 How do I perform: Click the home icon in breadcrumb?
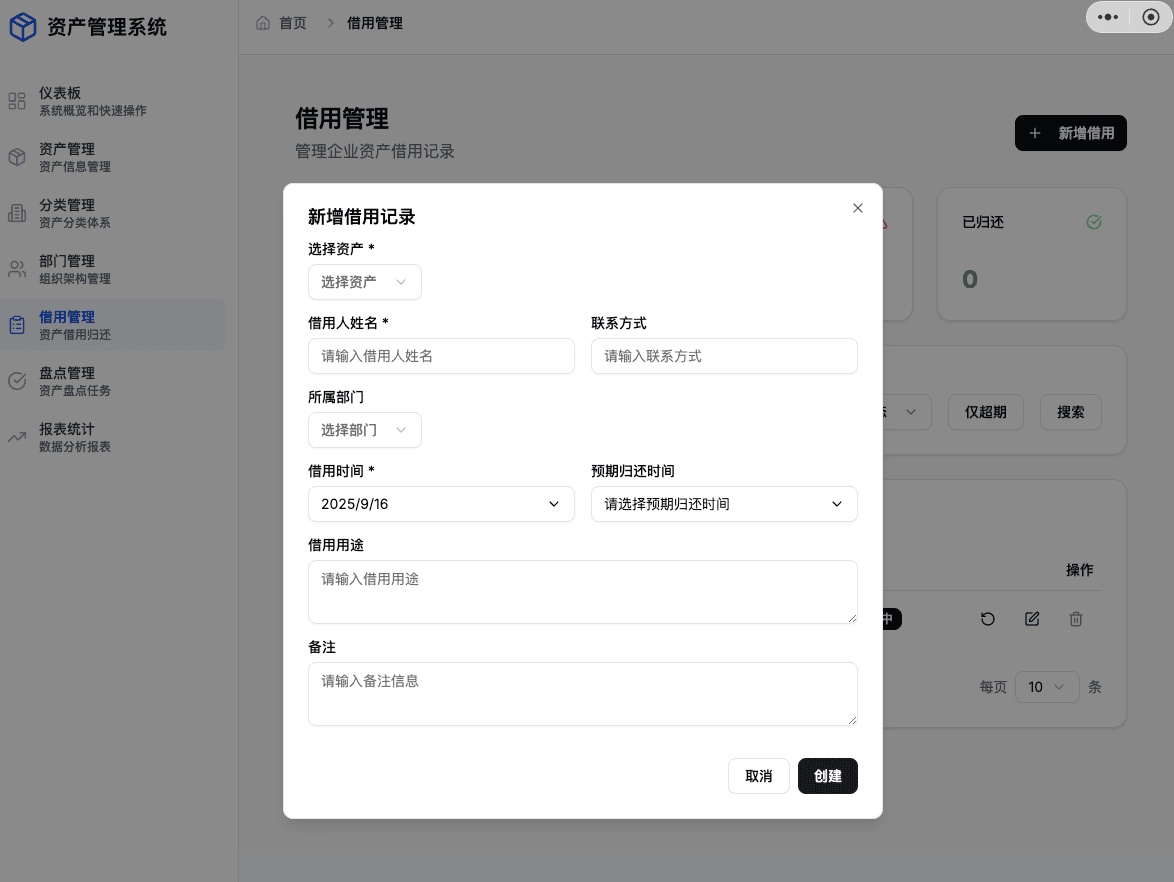263,23
